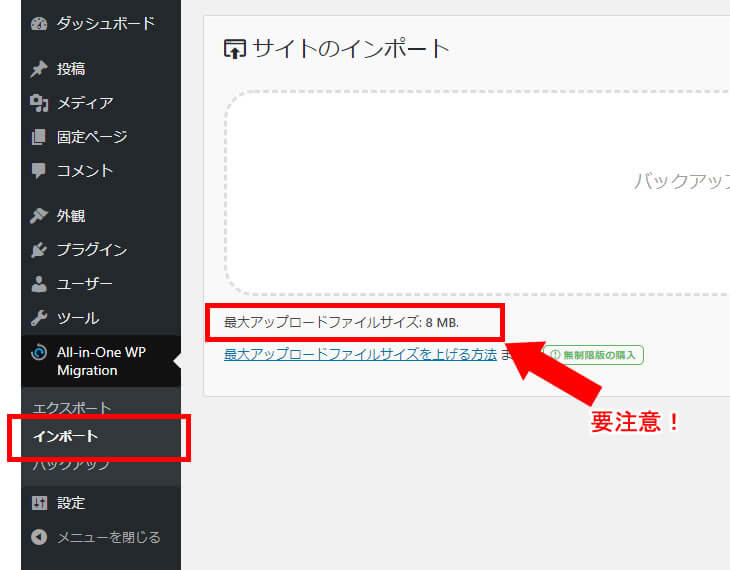Click the pushpin icon beside 投稿

click(x=39, y=69)
